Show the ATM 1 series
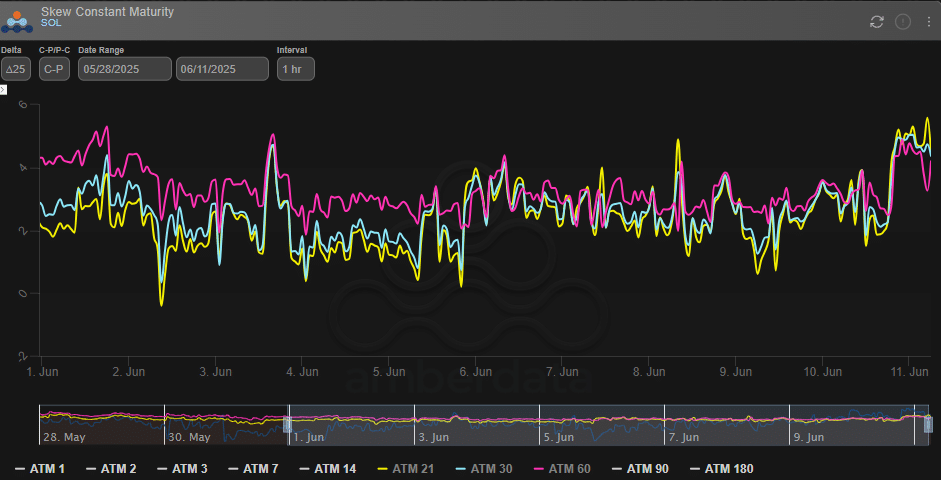The width and height of the screenshot is (941, 480). (x=40, y=468)
